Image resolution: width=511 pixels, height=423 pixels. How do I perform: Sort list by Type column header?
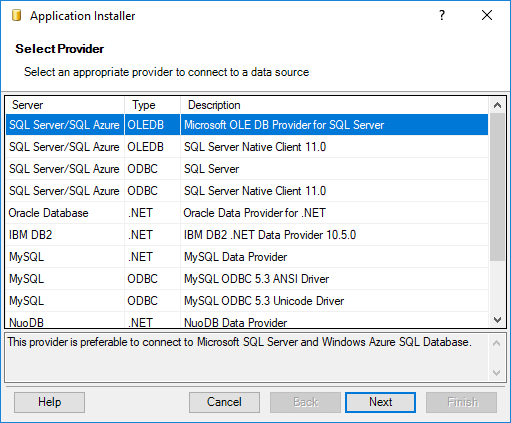tap(152, 105)
